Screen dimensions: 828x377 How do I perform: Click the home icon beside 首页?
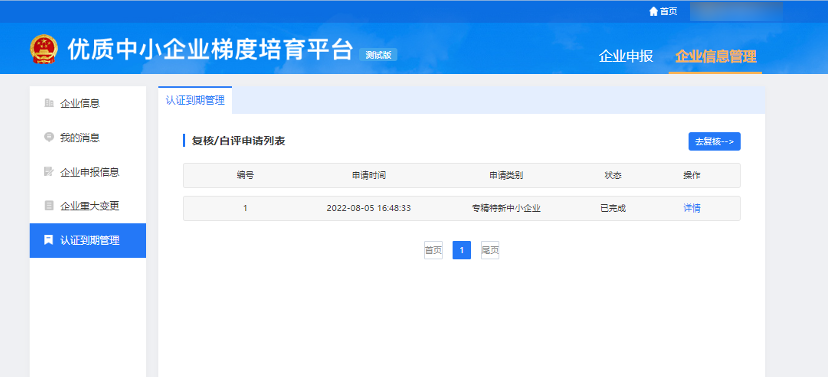[x=653, y=11]
